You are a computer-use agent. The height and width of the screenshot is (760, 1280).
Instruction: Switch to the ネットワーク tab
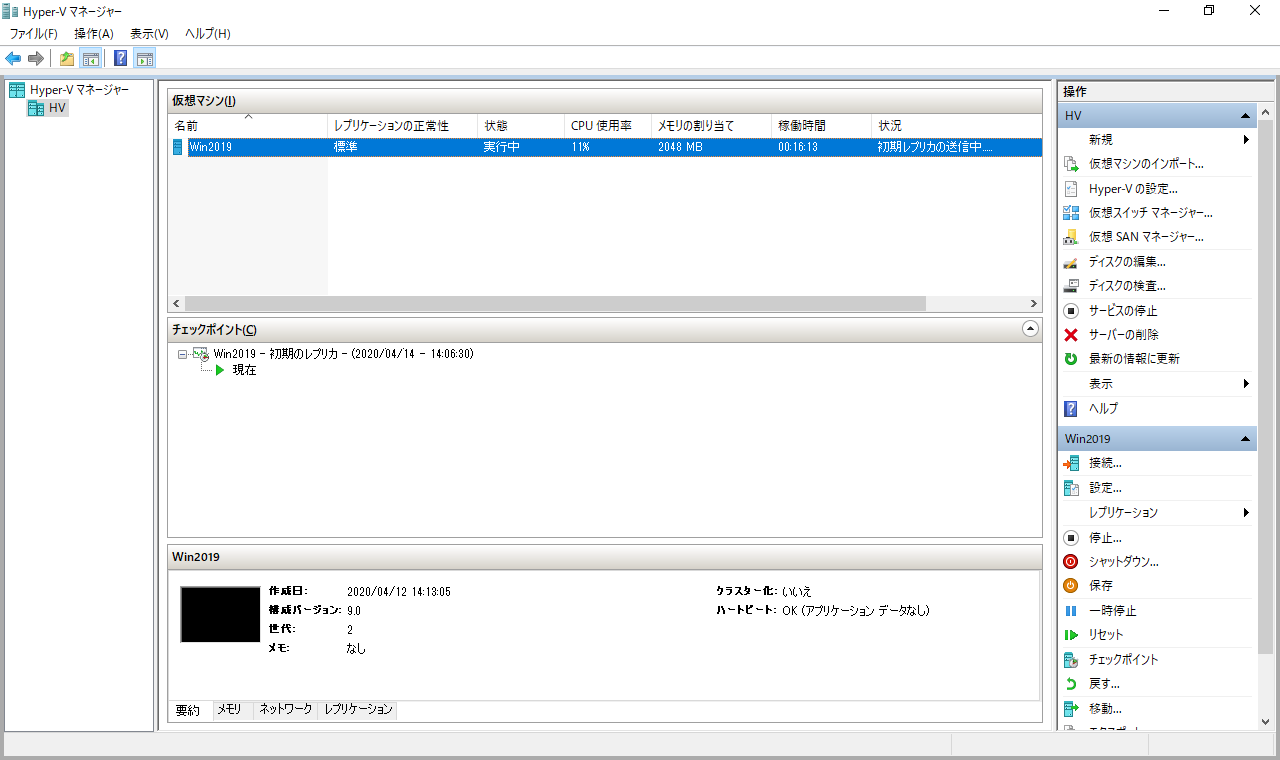[x=286, y=709]
